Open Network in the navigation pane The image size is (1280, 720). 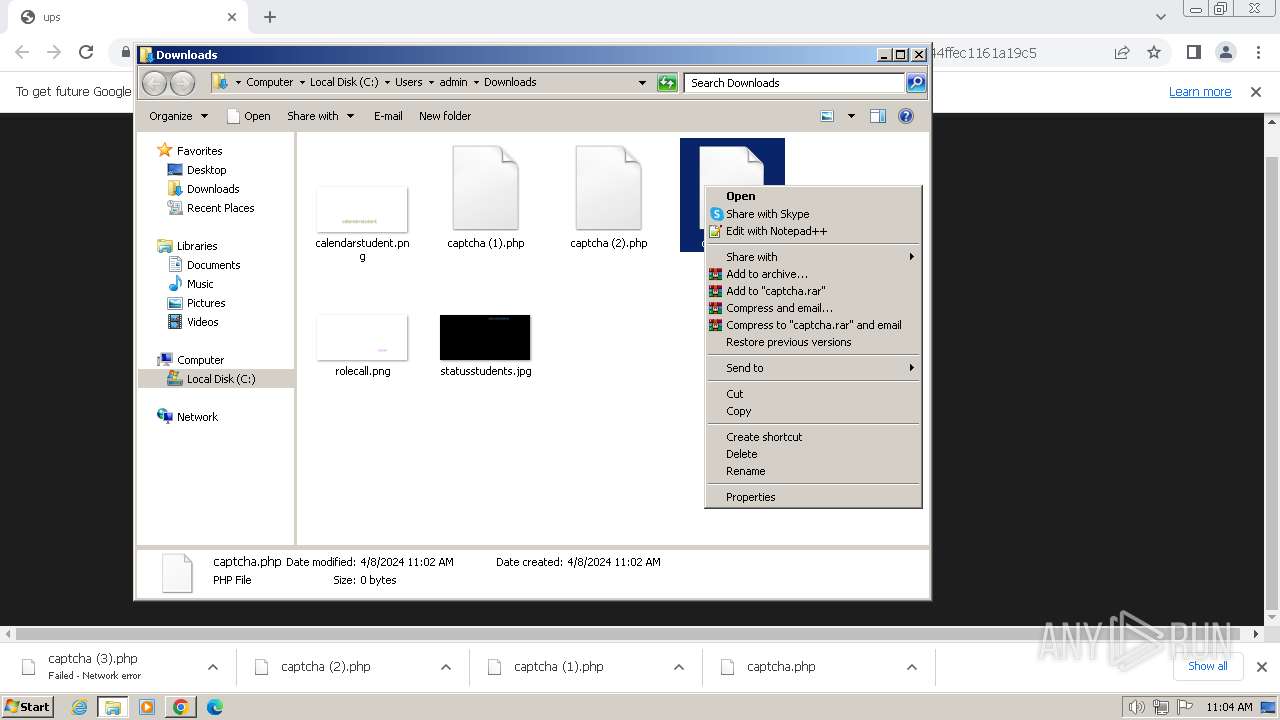coord(197,417)
